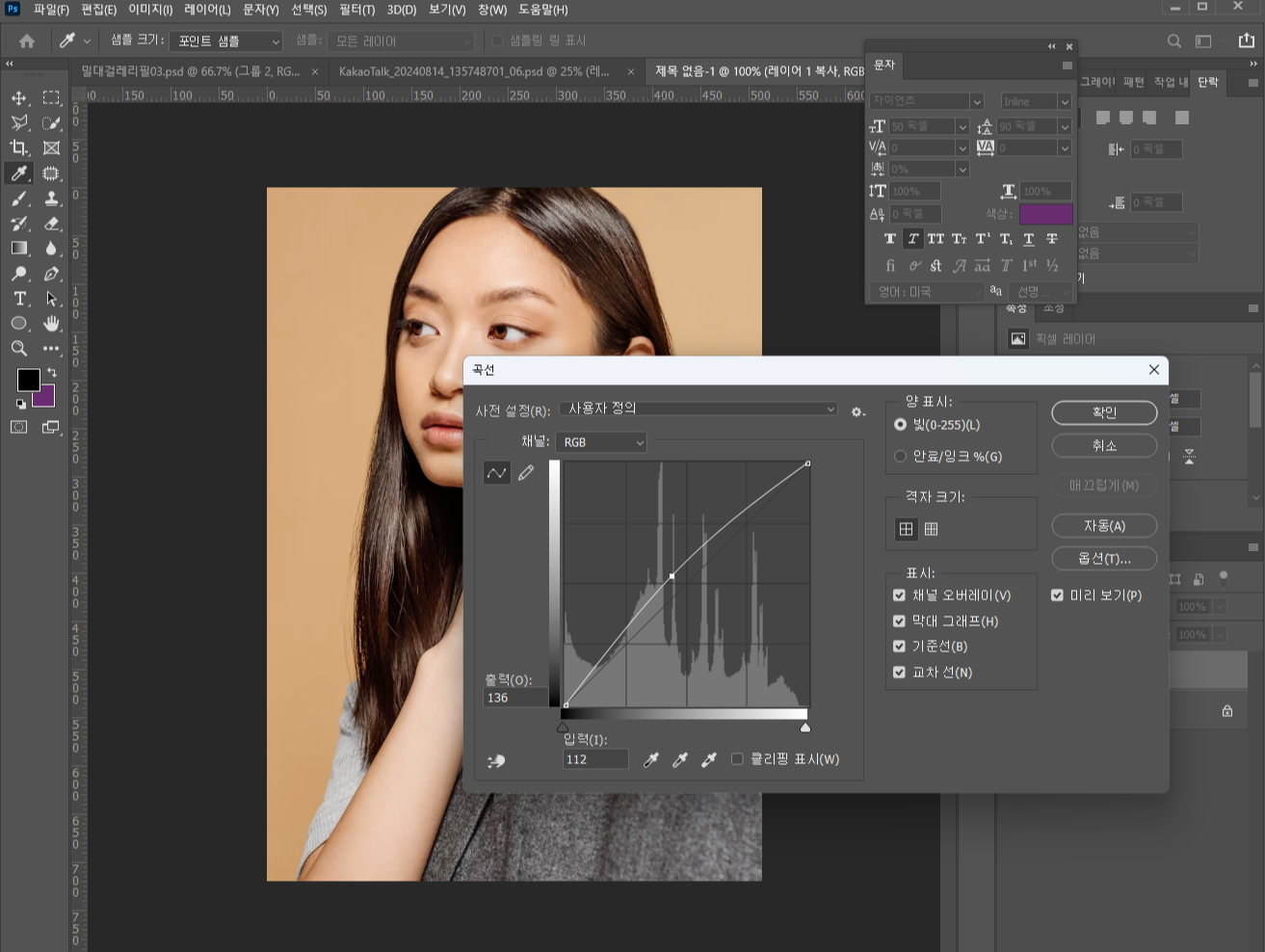Click the OK (확인) button in Curves

(x=1104, y=412)
